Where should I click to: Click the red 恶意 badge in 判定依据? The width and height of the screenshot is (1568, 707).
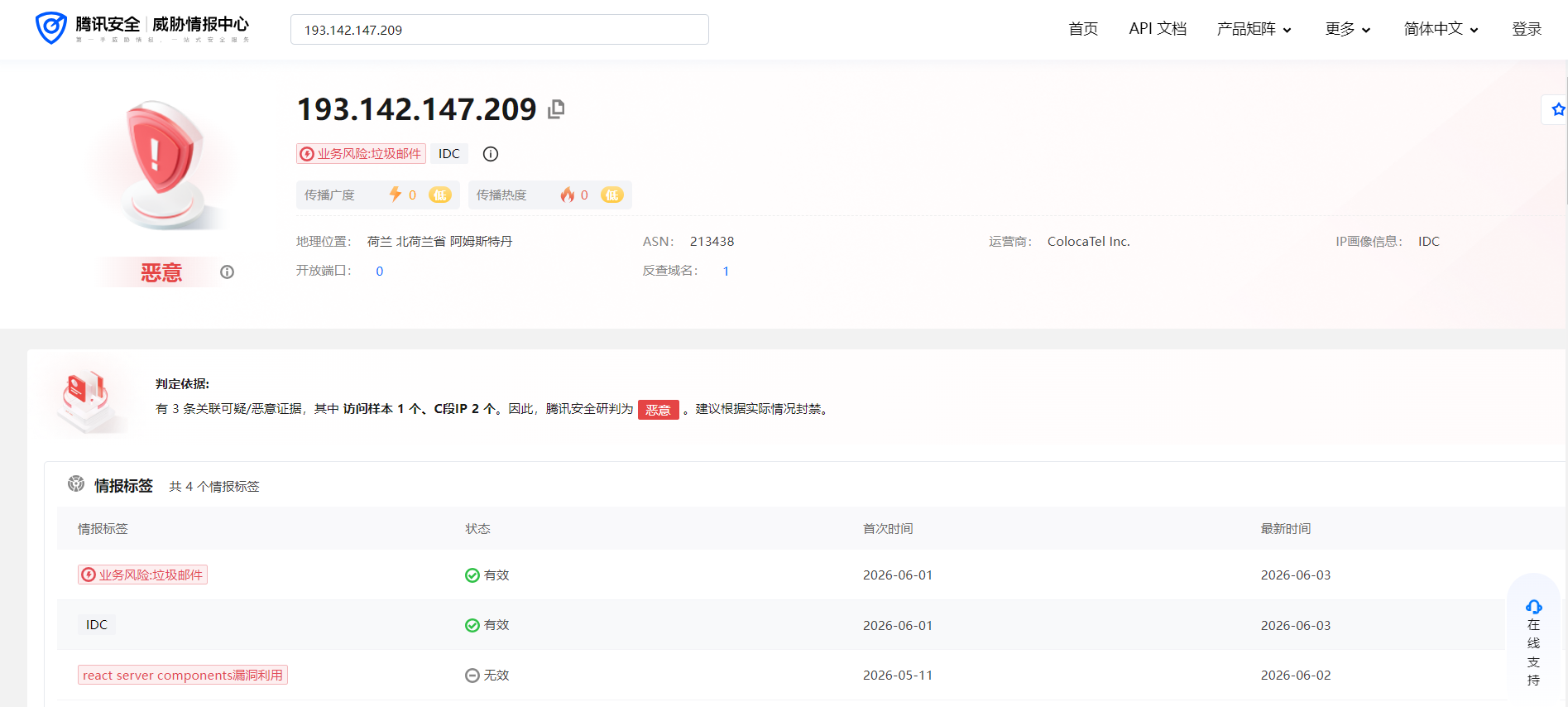tap(659, 410)
